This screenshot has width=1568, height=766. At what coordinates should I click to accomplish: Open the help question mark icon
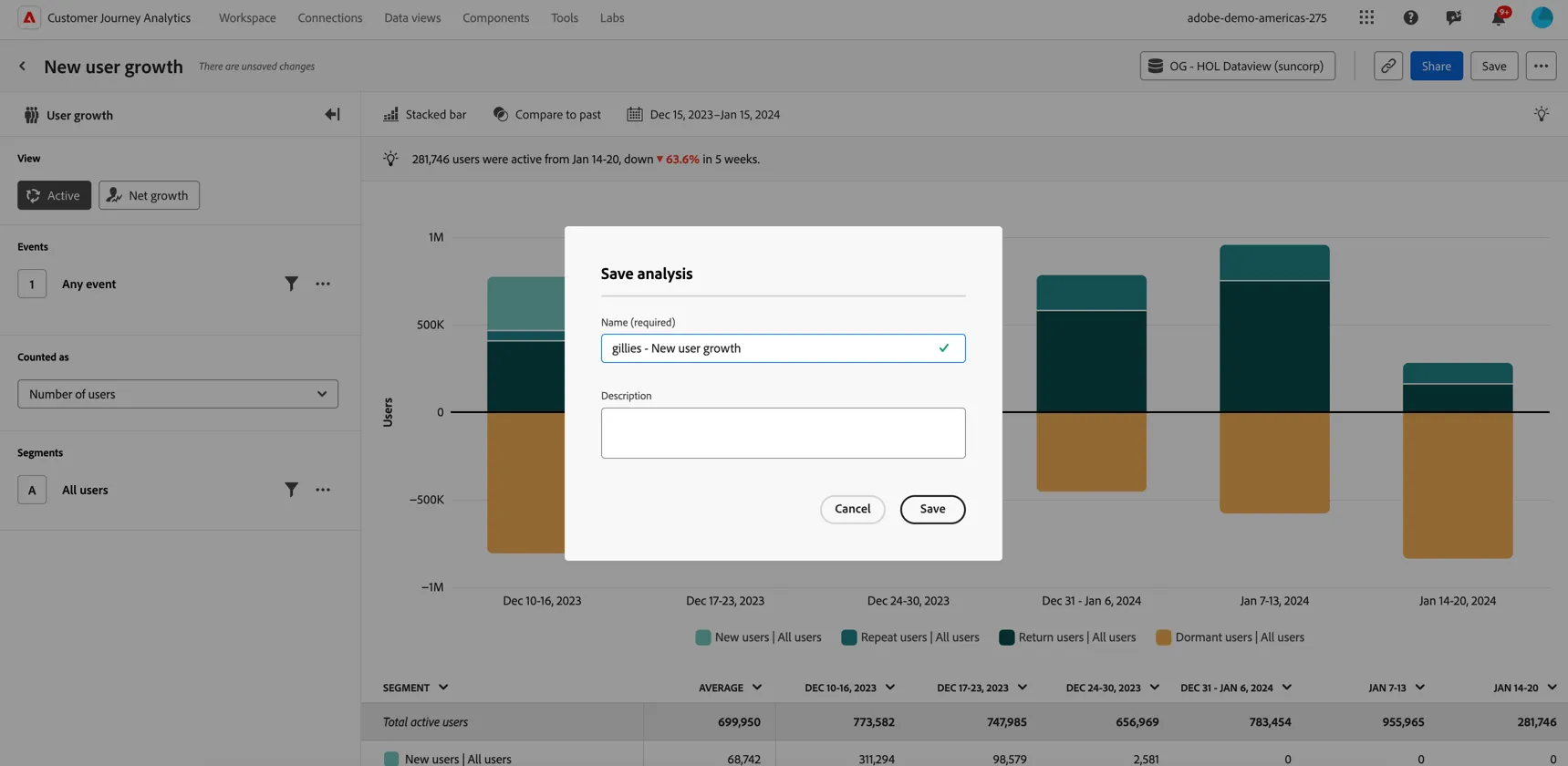(1410, 17)
